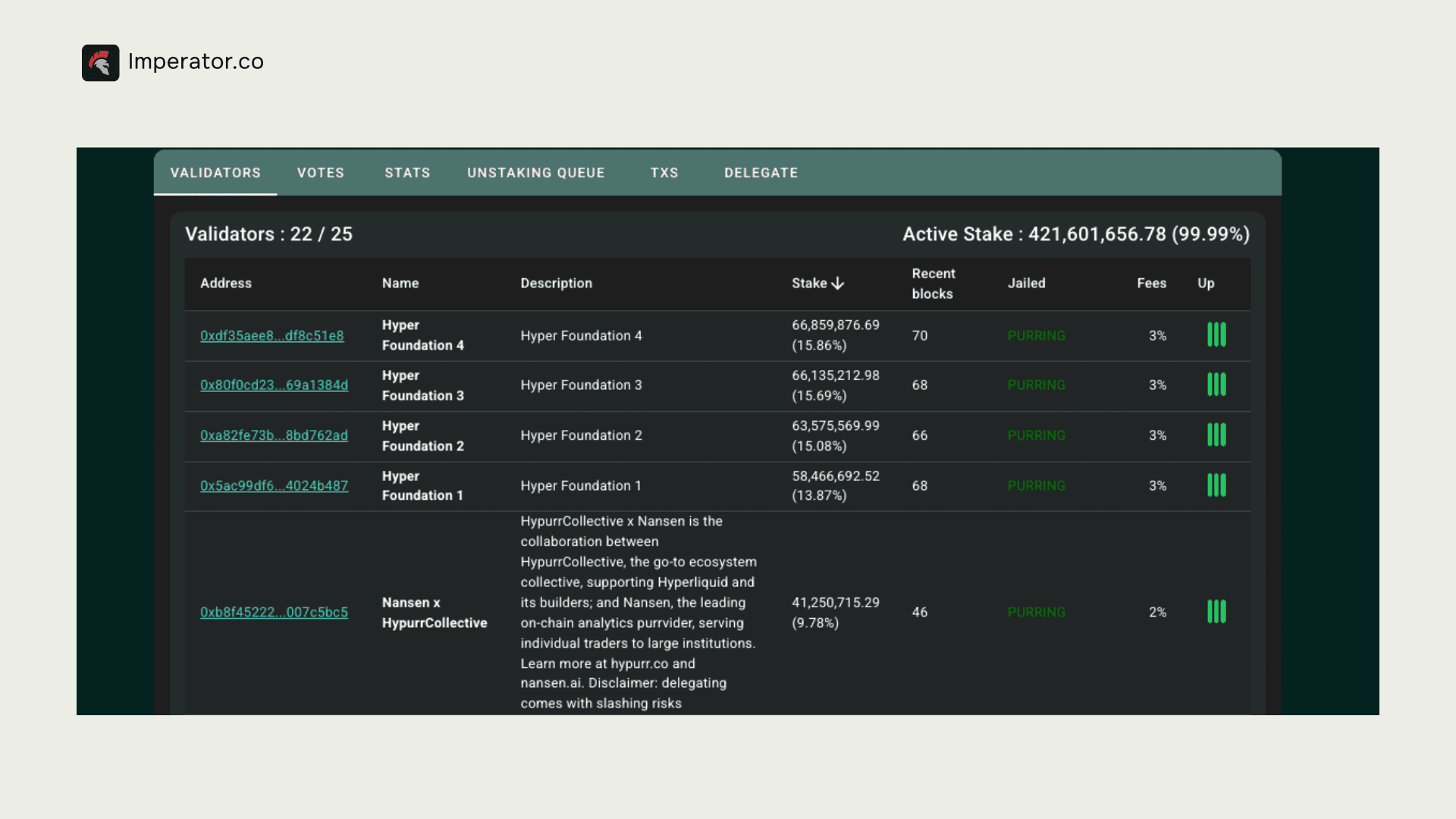Click recent blocks value 46
This screenshot has width=1456, height=819.
click(920, 612)
